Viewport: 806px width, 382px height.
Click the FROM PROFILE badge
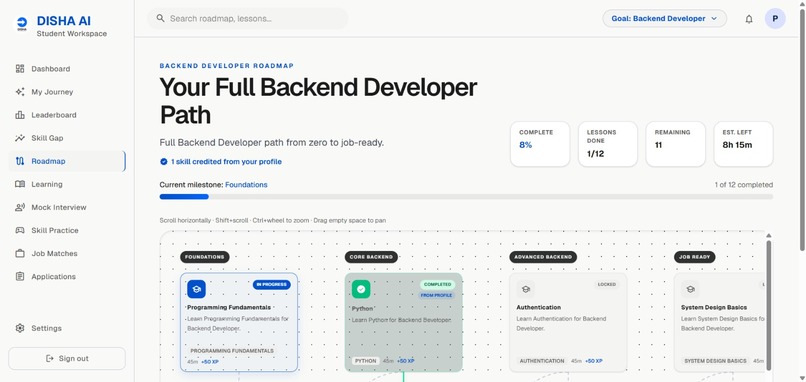click(436, 296)
